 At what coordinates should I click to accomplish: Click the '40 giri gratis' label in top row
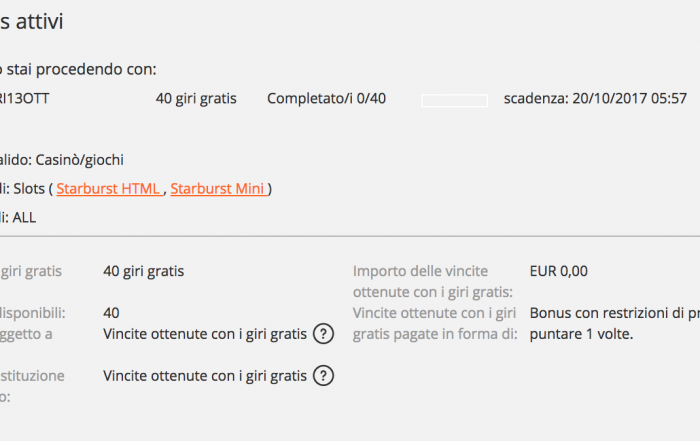pos(196,98)
